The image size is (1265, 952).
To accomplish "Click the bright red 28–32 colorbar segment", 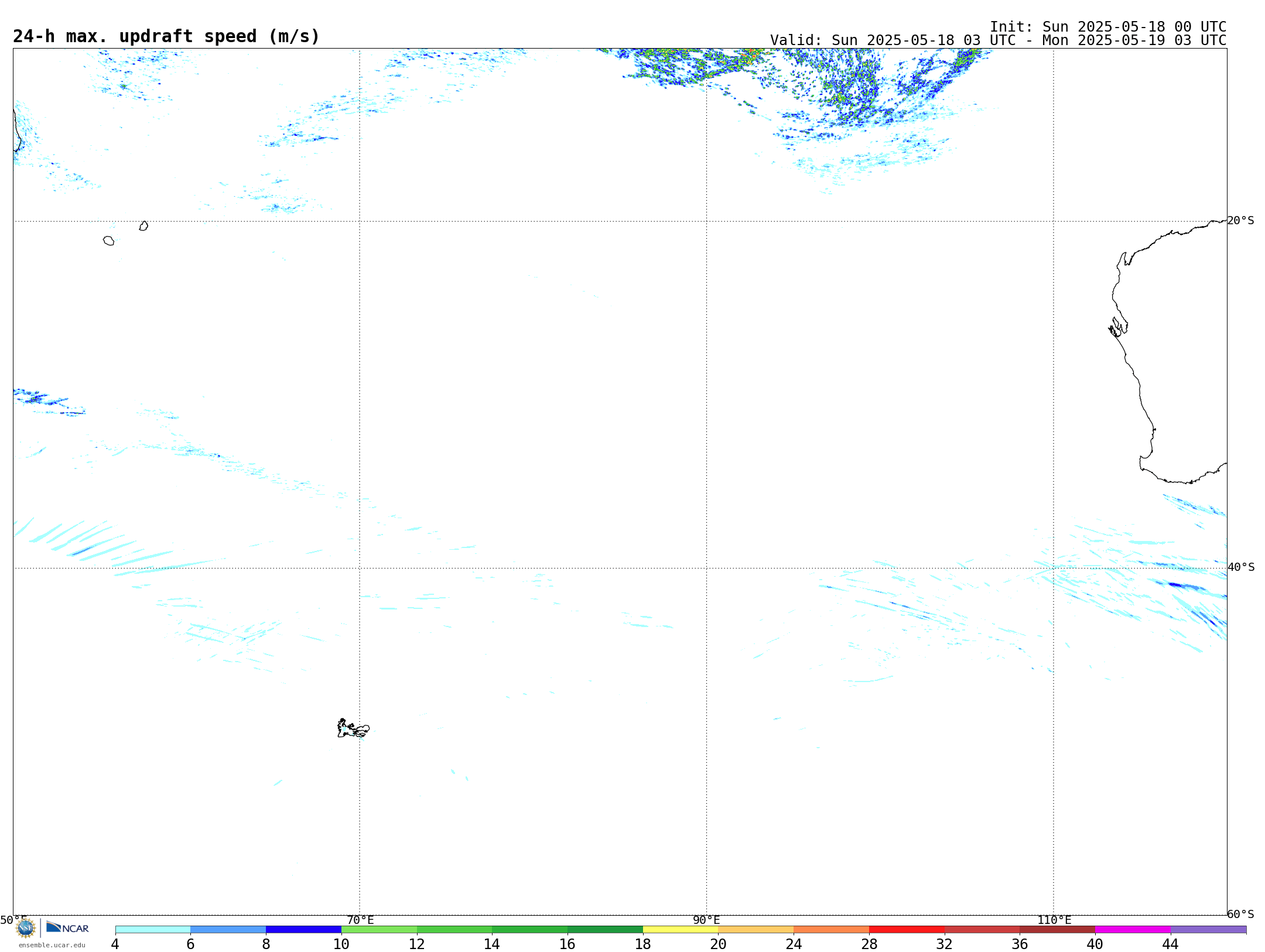I will 907,930.
